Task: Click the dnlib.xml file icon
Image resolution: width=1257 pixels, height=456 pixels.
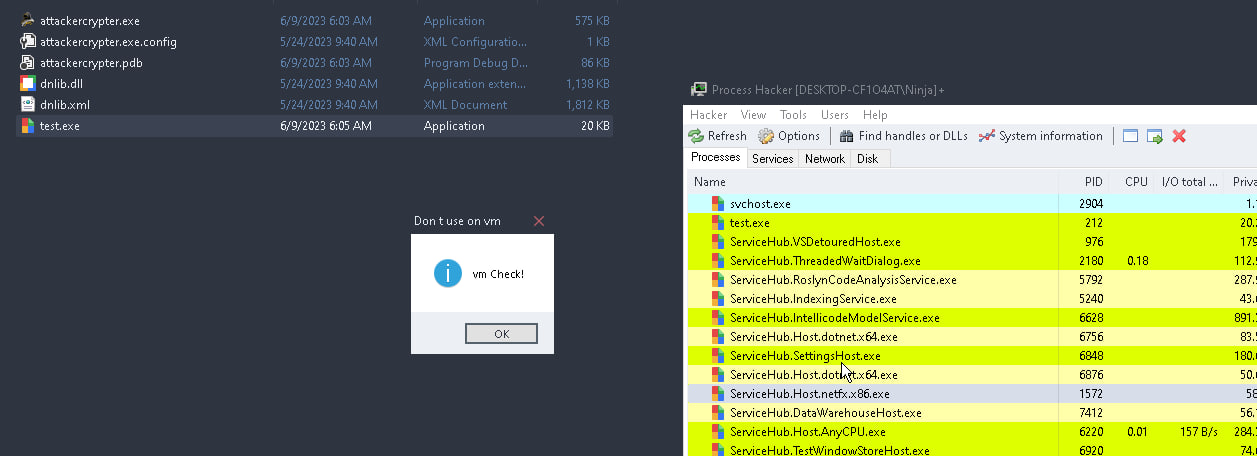Action: pyautogui.click(x=28, y=105)
